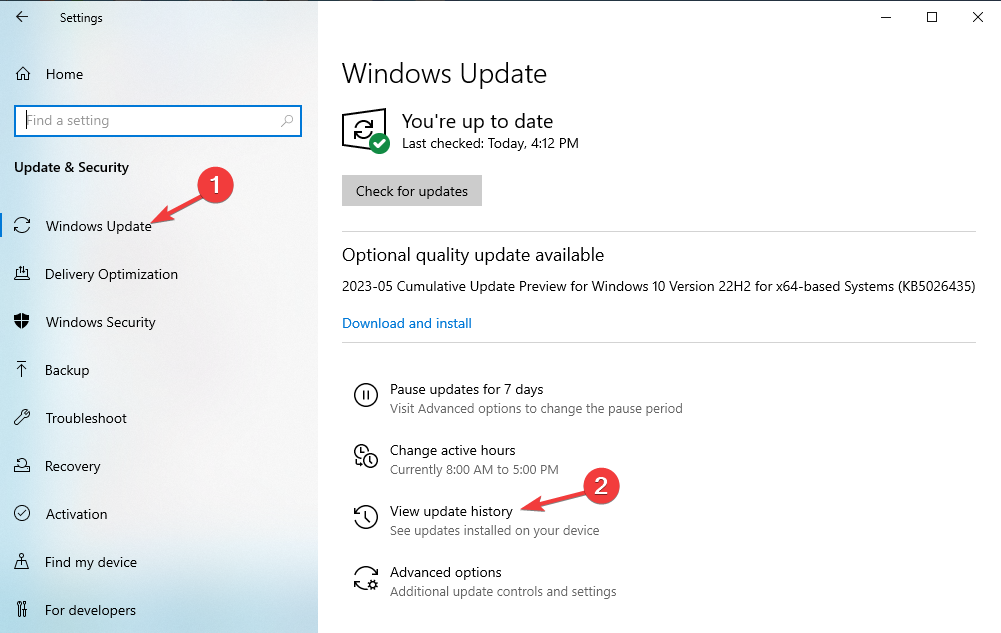Image resolution: width=1001 pixels, height=633 pixels.
Task: Click the Find my device person icon
Action: coord(22,561)
